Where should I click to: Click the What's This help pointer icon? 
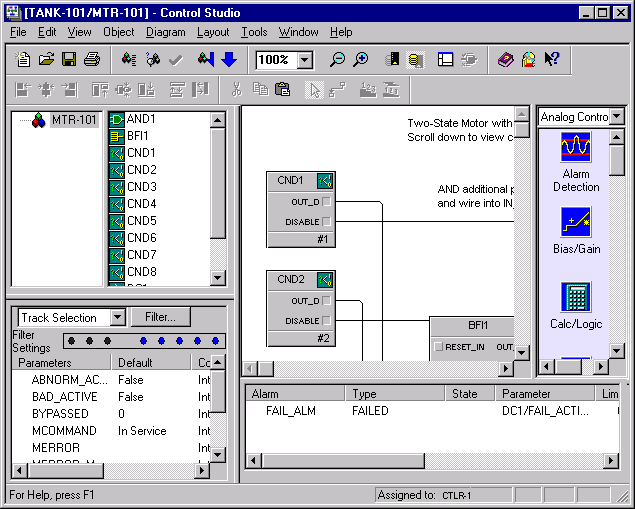coord(552,60)
